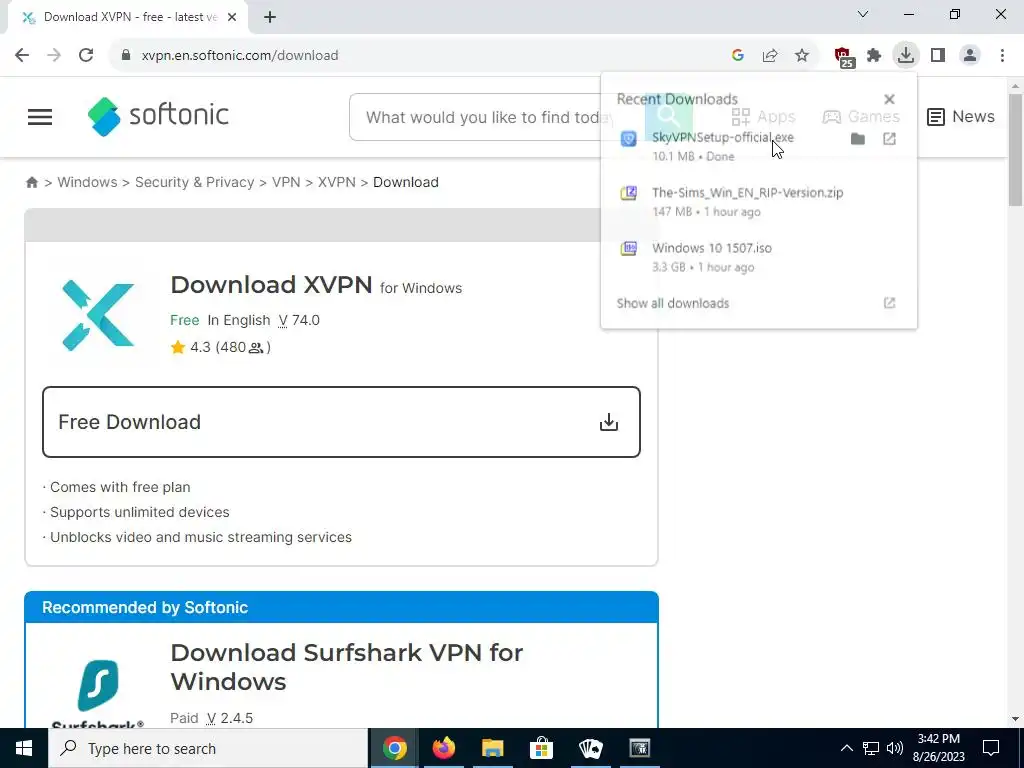Click the browser forward arrow
This screenshot has height=768, width=1024.
pos(54,56)
